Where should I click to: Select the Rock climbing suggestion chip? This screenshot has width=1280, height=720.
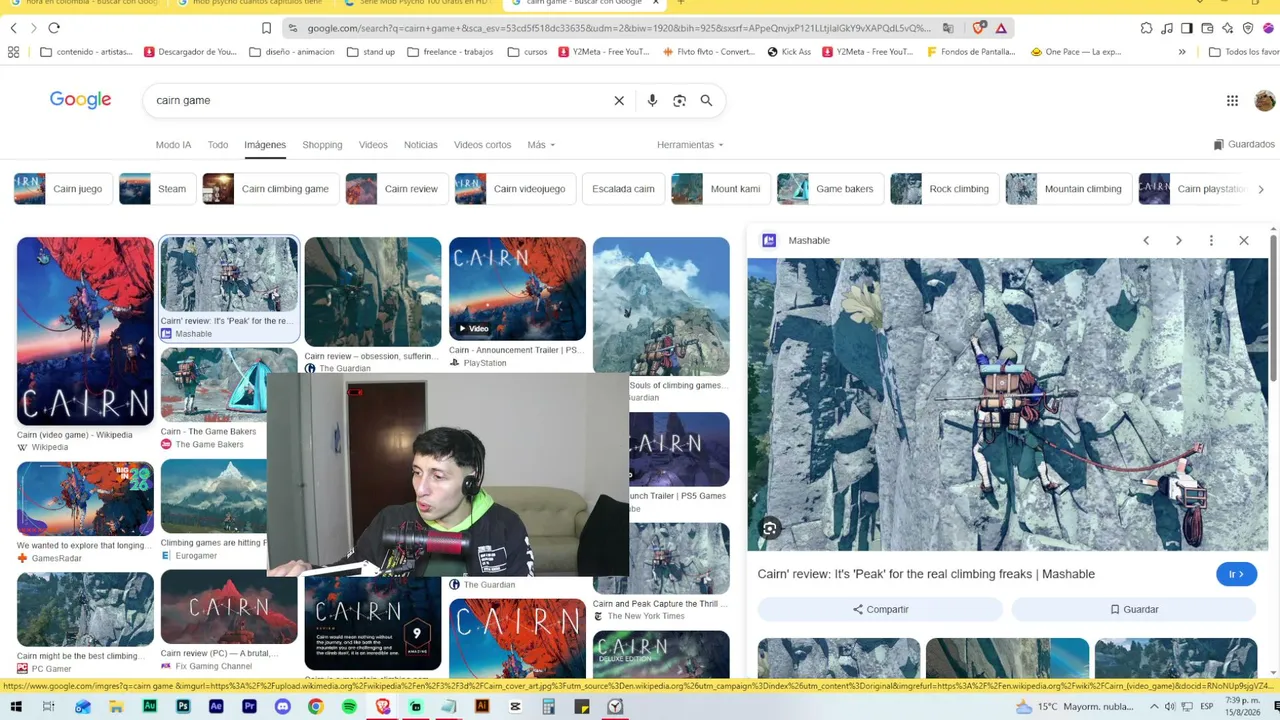pos(943,189)
